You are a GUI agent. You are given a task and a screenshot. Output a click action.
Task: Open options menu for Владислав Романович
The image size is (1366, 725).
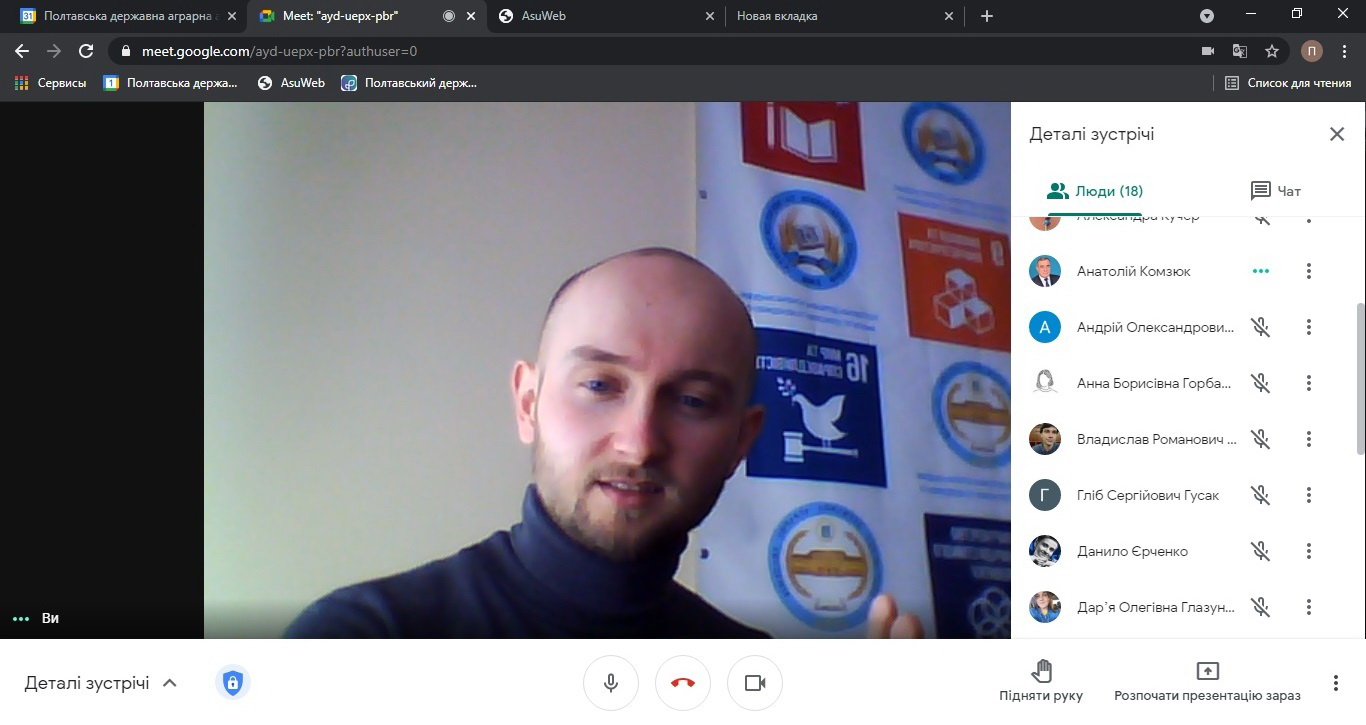pyautogui.click(x=1309, y=439)
